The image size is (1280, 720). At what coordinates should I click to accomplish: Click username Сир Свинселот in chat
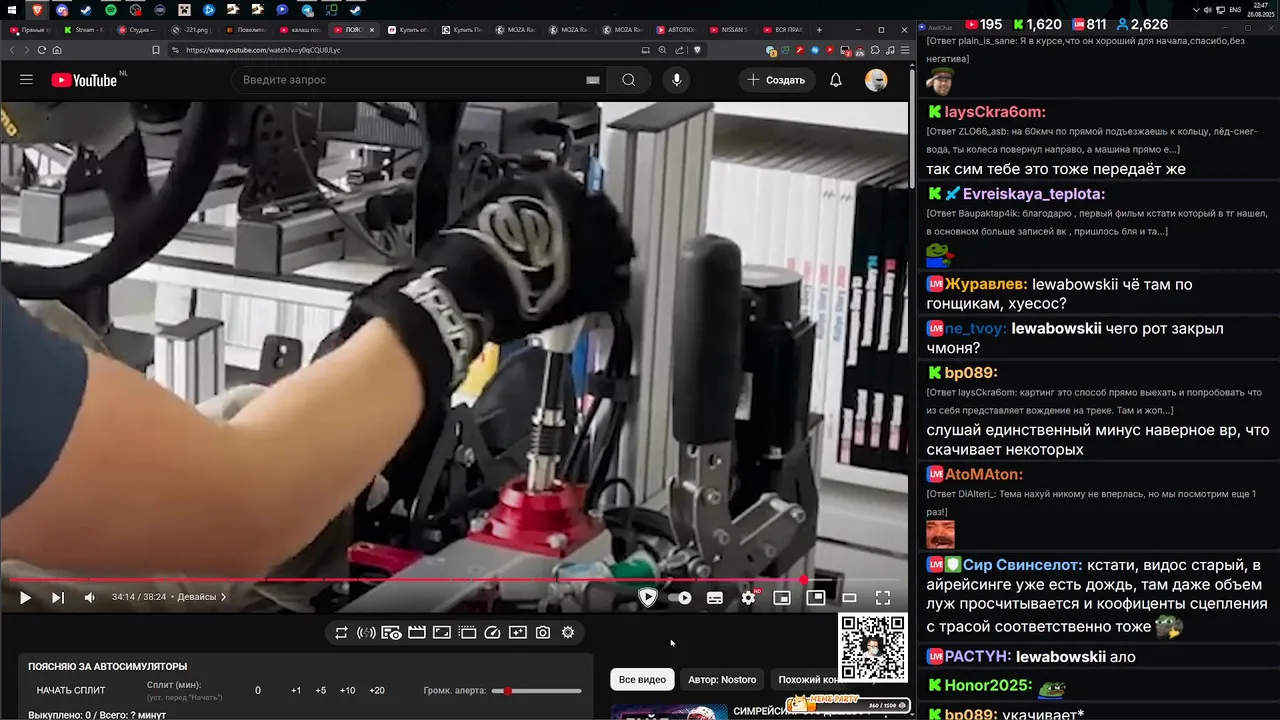[1022, 565]
